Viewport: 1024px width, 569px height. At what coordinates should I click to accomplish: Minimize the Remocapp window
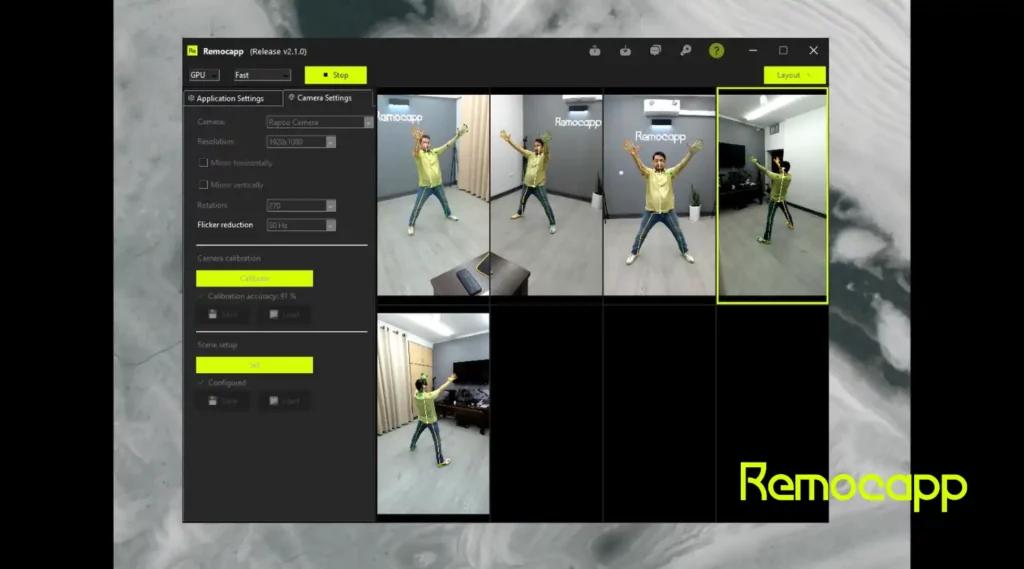click(753, 50)
